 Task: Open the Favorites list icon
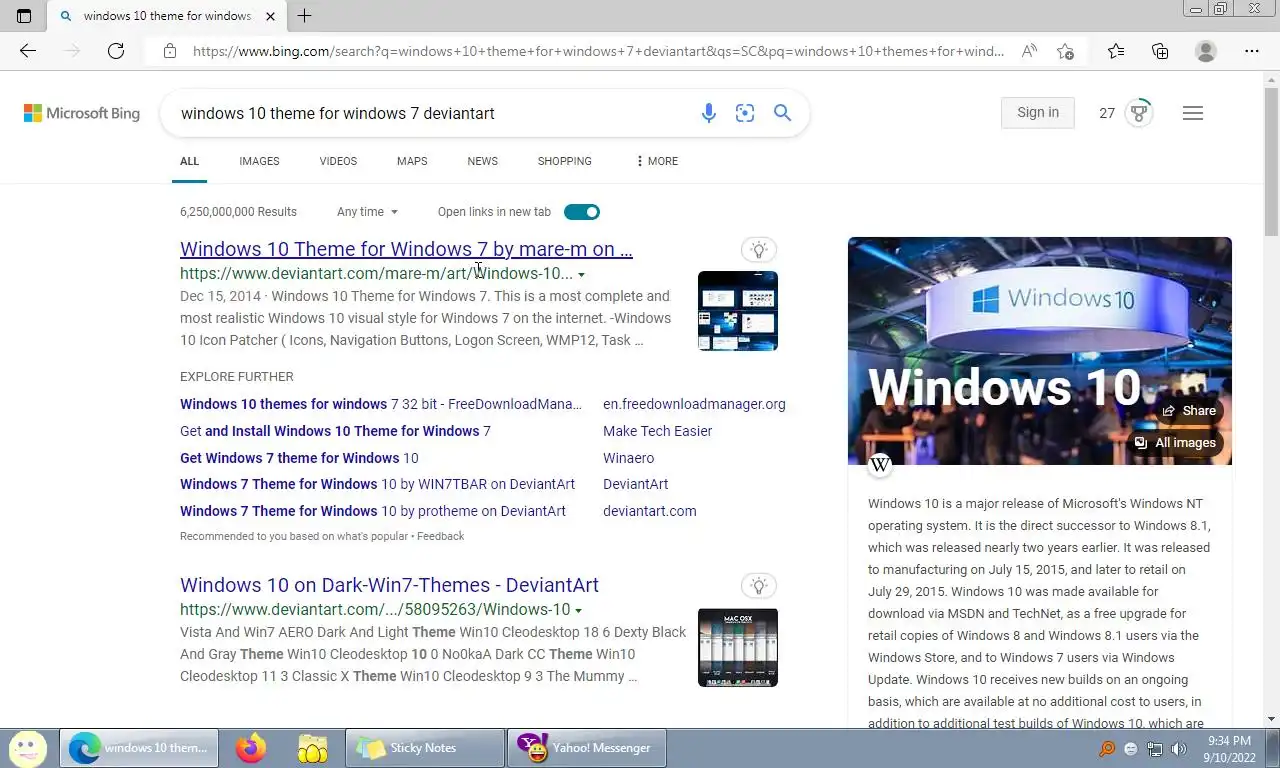(1116, 51)
